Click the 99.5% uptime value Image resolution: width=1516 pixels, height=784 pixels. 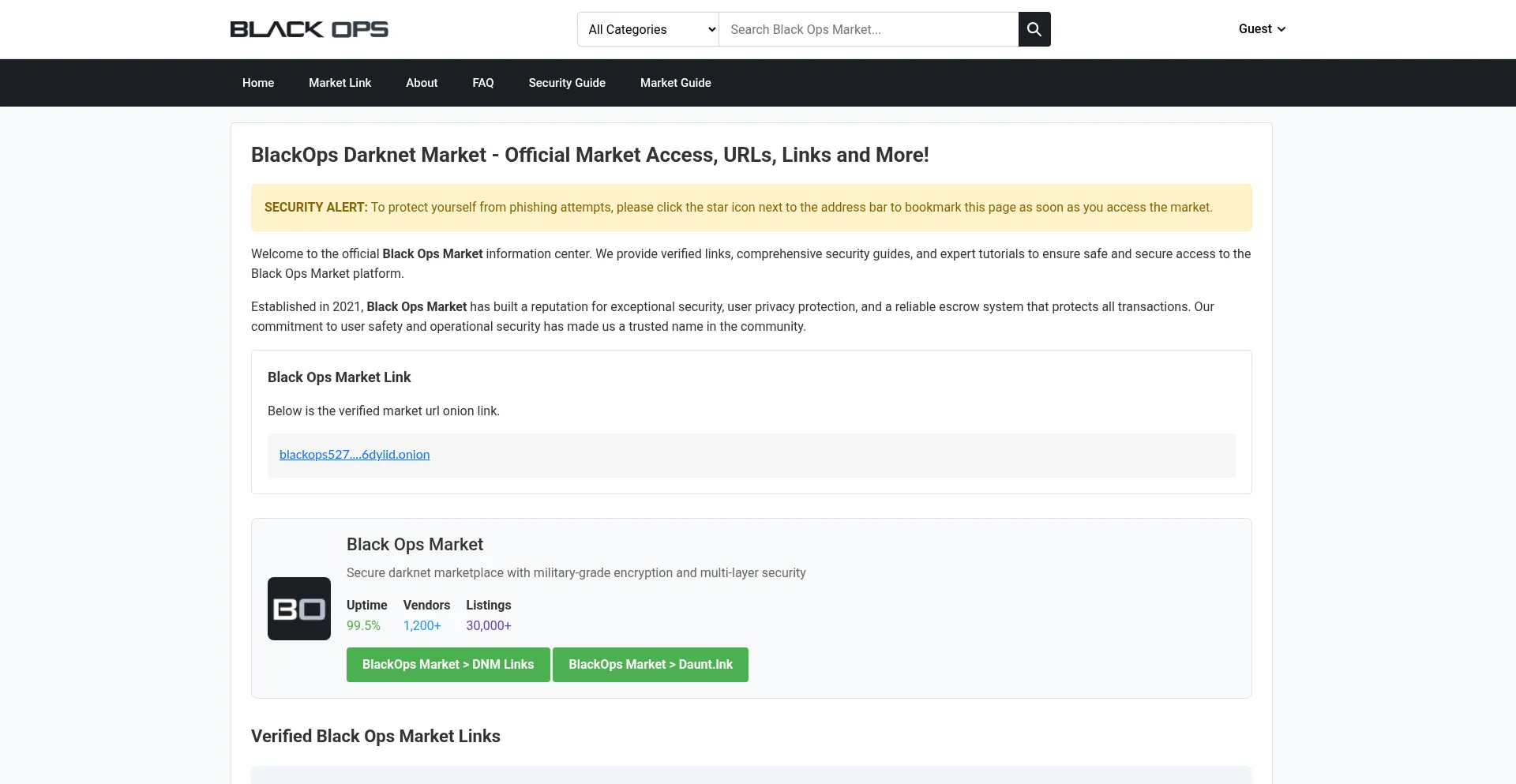[363, 626]
